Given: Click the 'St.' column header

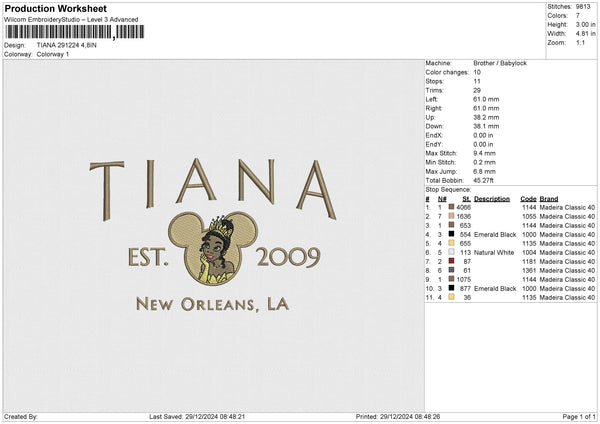Looking at the screenshot, I should (466, 199).
